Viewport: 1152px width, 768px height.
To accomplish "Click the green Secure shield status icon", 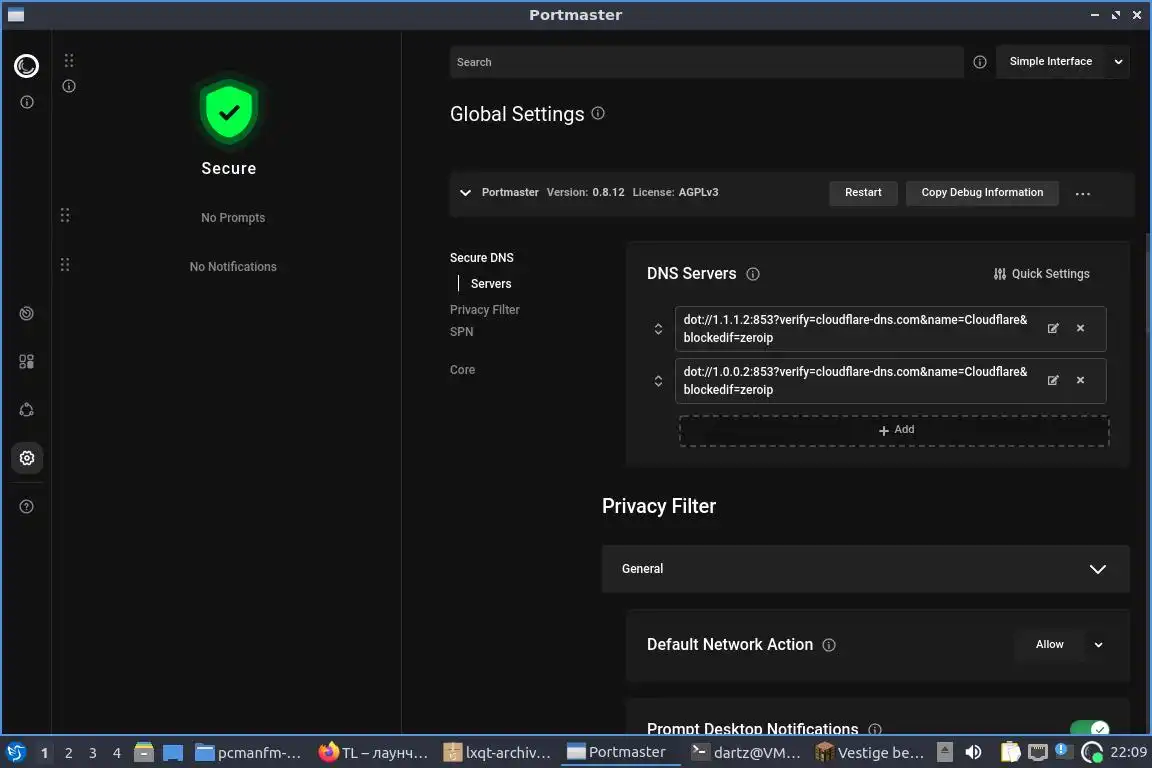I will tap(228, 112).
